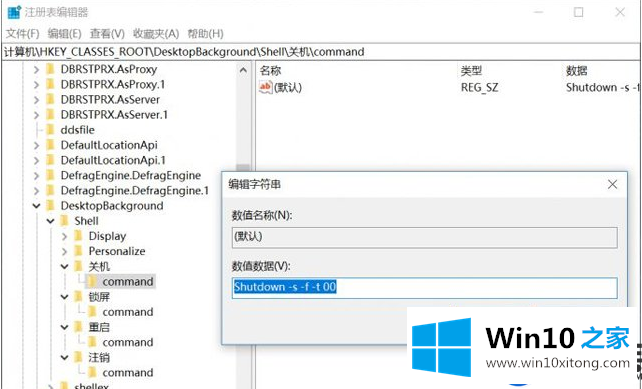Select the 重启 tree entry
642x389 pixels.
[99, 327]
